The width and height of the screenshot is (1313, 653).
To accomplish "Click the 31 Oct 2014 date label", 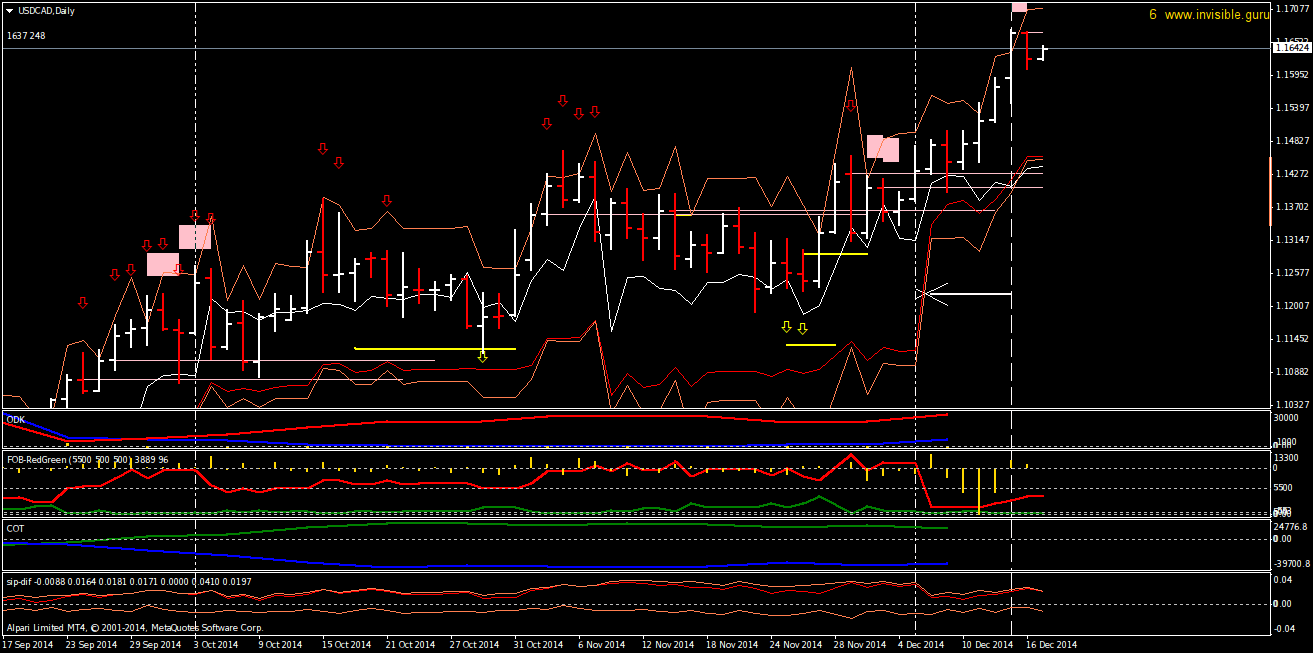I will coord(539,645).
